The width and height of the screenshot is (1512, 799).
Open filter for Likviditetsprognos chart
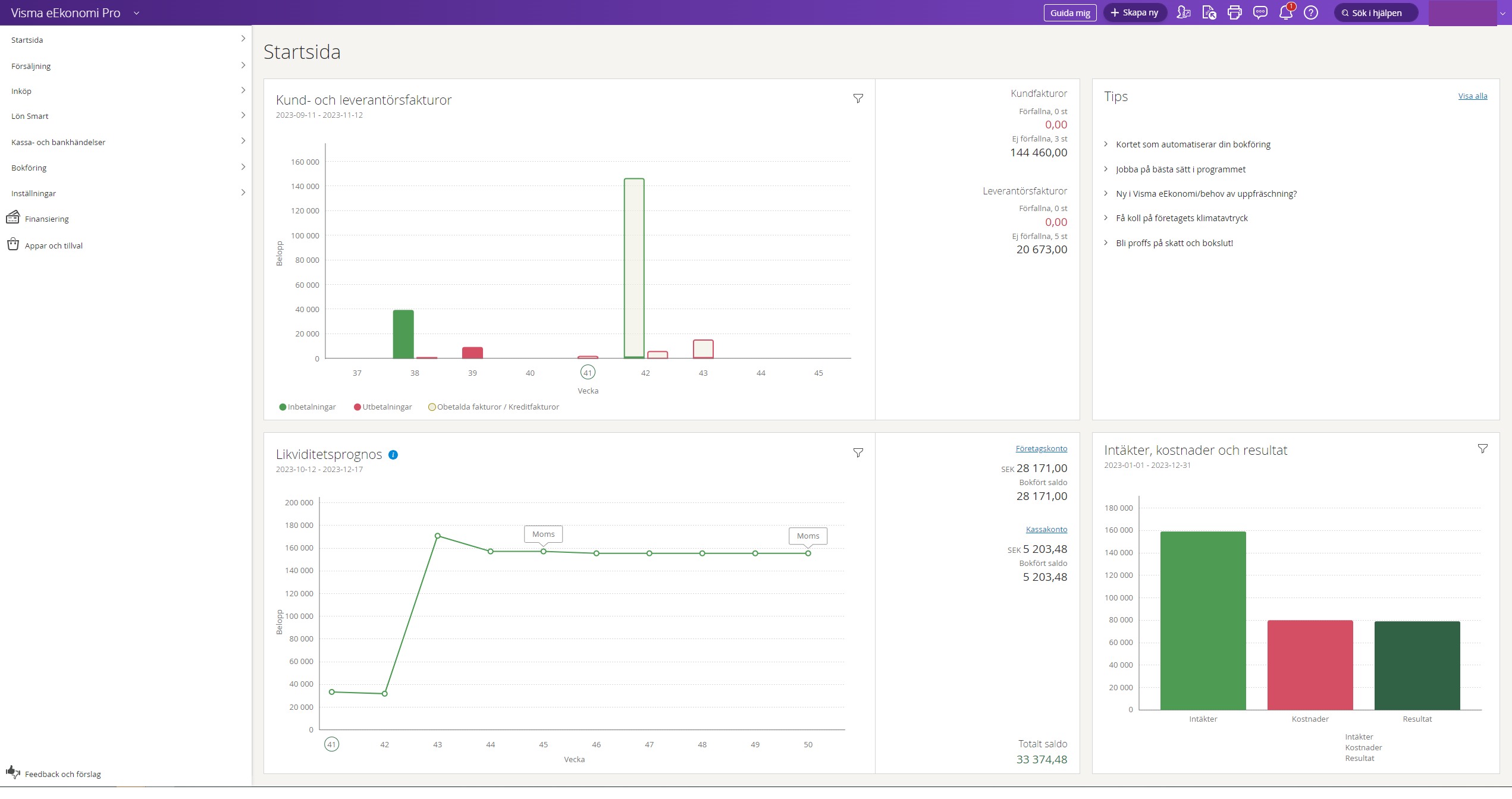(x=858, y=453)
